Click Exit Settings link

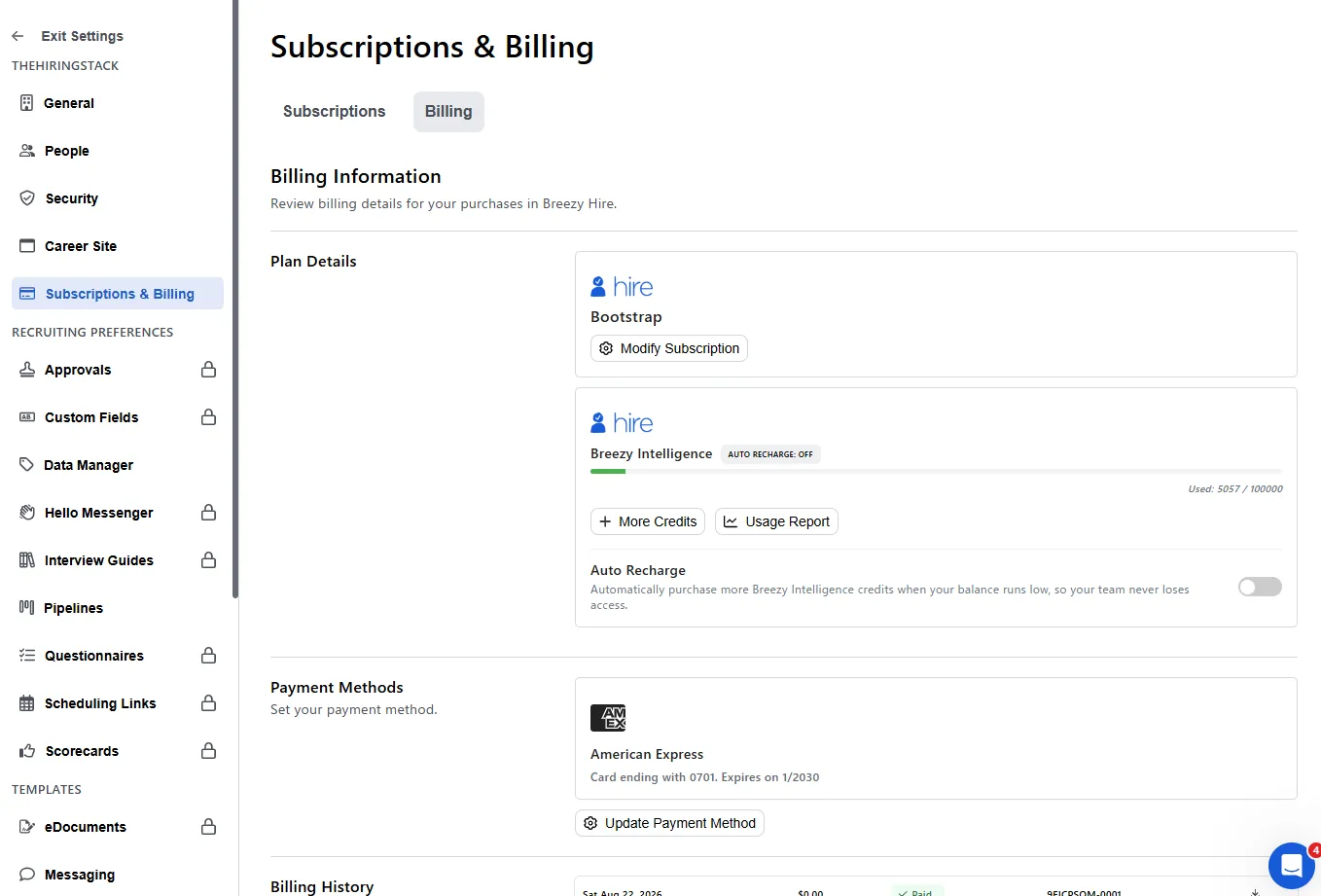tap(82, 36)
